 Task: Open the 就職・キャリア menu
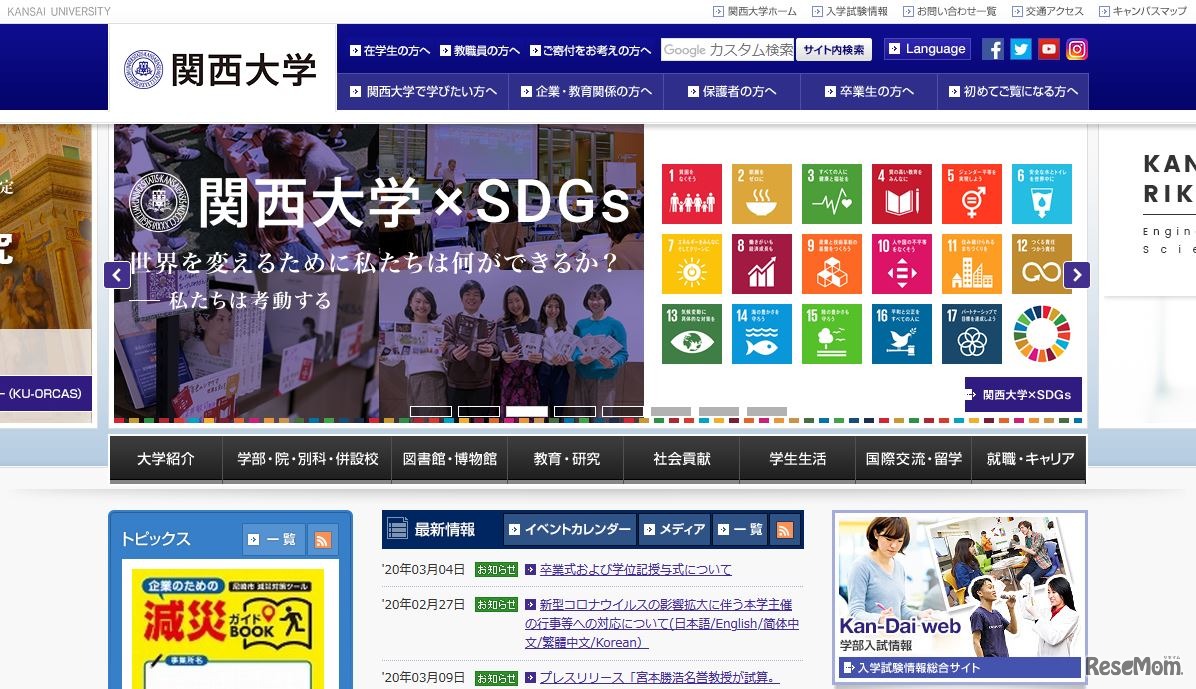(x=1030, y=459)
